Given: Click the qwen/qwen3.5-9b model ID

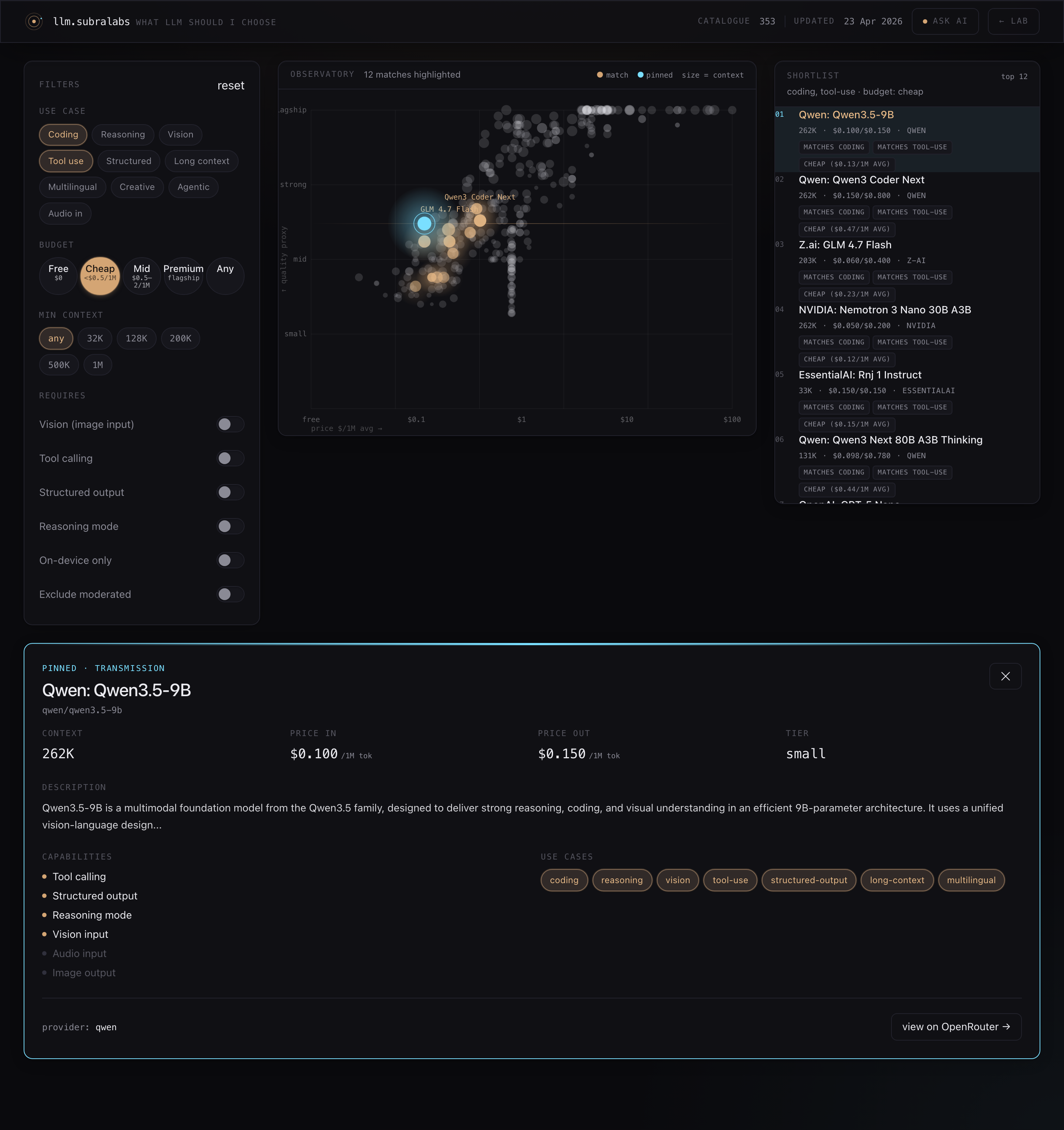Looking at the screenshot, I should pyautogui.click(x=82, y=710).
